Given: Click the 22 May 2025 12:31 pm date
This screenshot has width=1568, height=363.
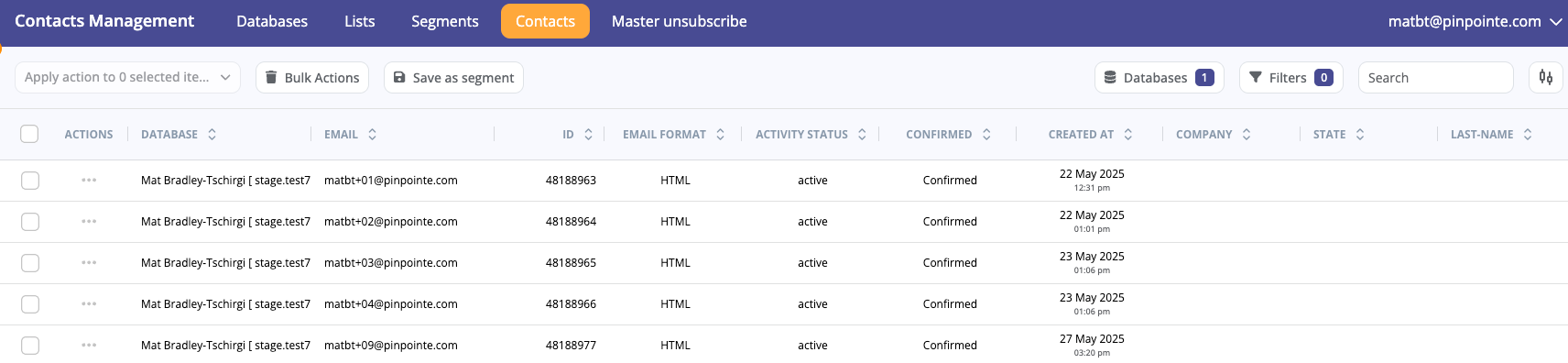Looking at the screenshot, I should click(x=1092, y=181).
